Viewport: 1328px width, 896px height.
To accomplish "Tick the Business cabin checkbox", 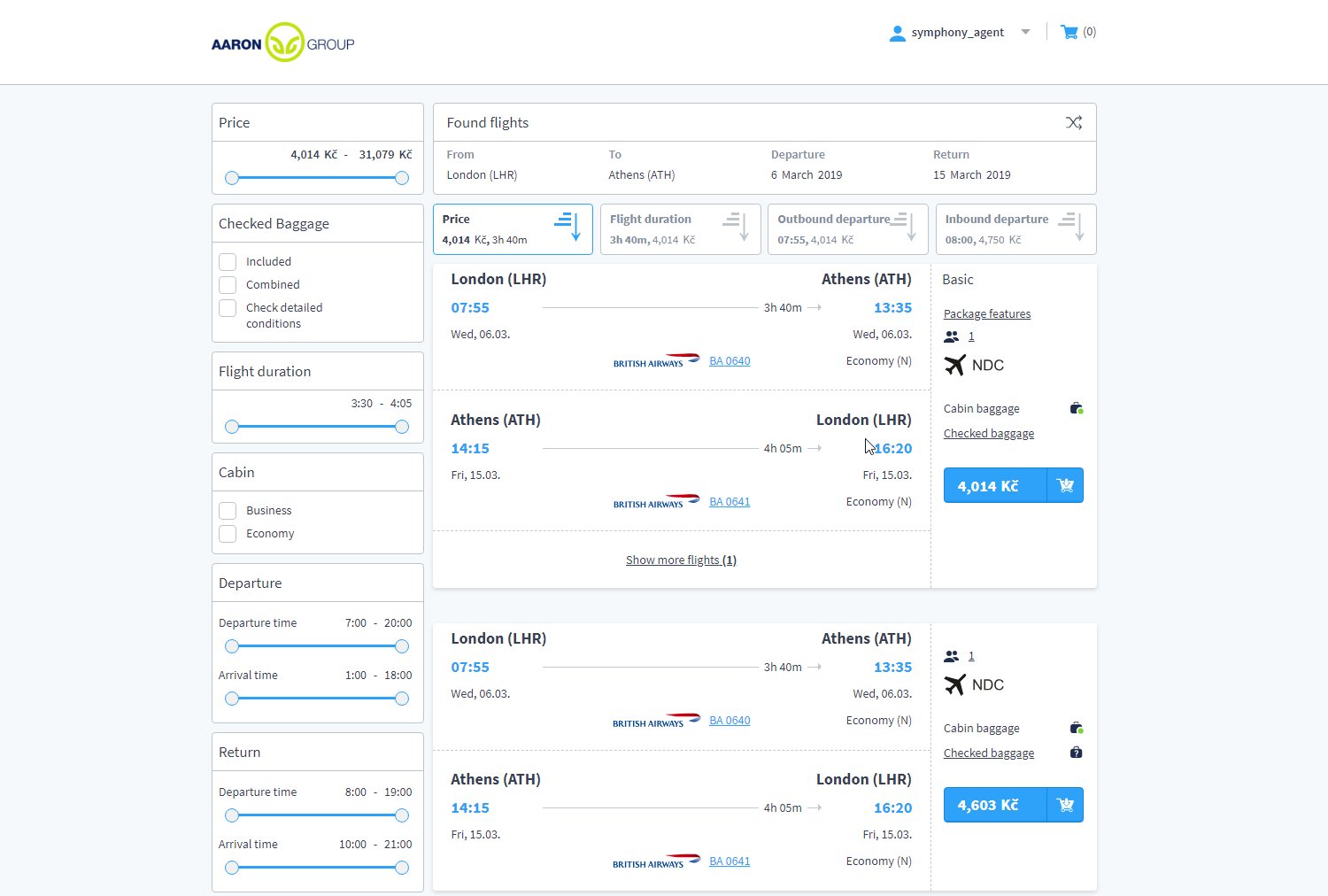I will pyautogui.click(x=228, y=511).
